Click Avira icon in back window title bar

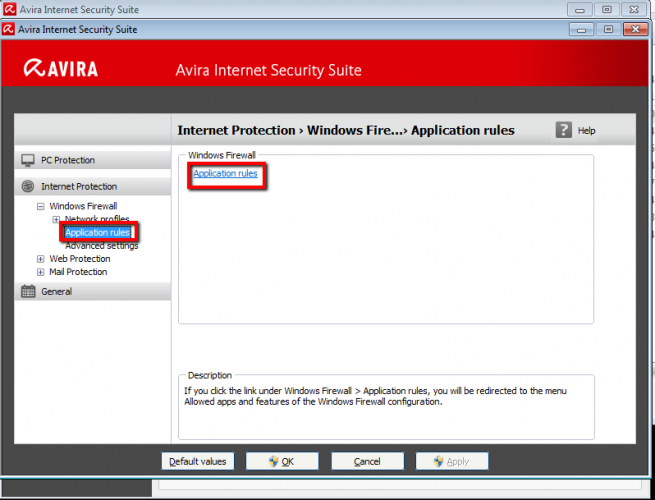click(x=10, y=9)
